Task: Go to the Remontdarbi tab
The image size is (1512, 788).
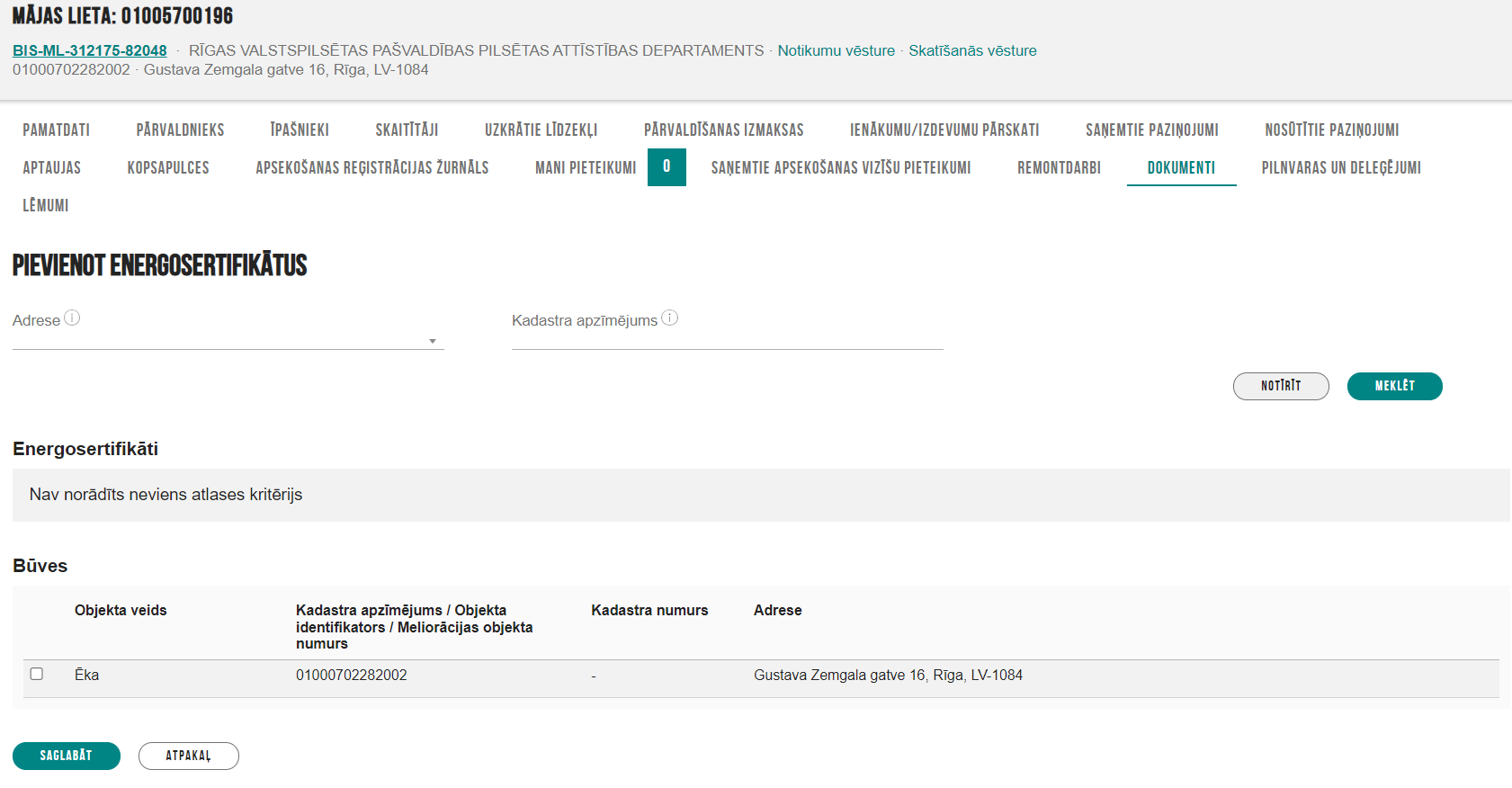Action: (1060, 167)
